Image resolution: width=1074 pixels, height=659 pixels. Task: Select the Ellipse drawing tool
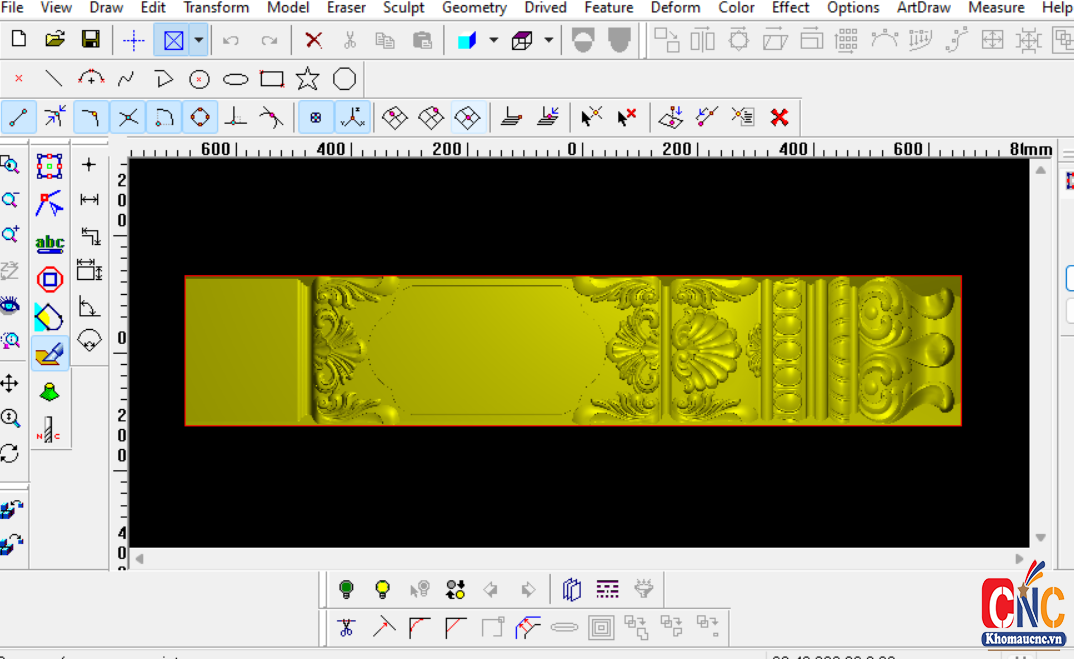(x=235, y=78)
